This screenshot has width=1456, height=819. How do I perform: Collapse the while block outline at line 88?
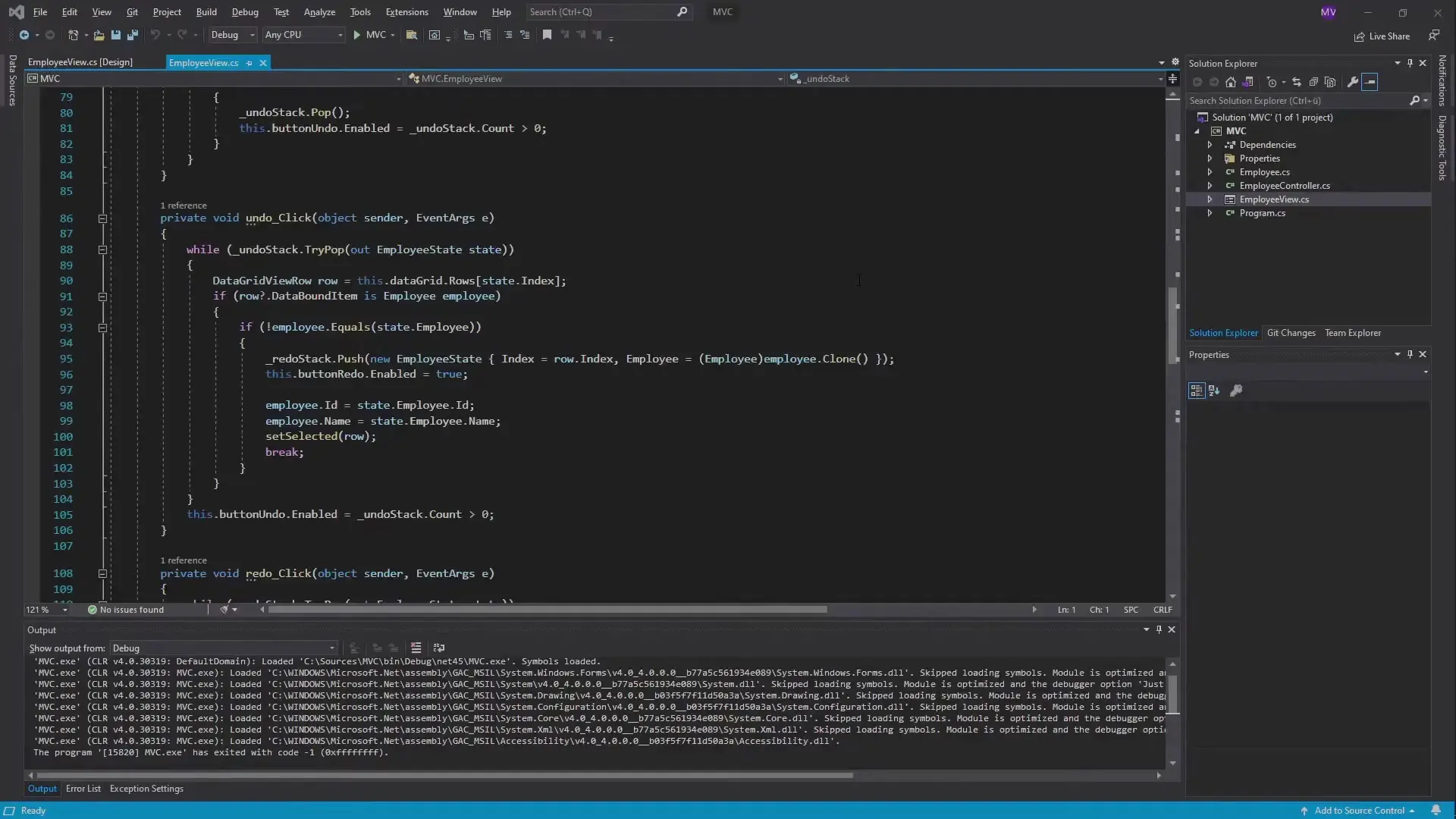tap(102, 249)
